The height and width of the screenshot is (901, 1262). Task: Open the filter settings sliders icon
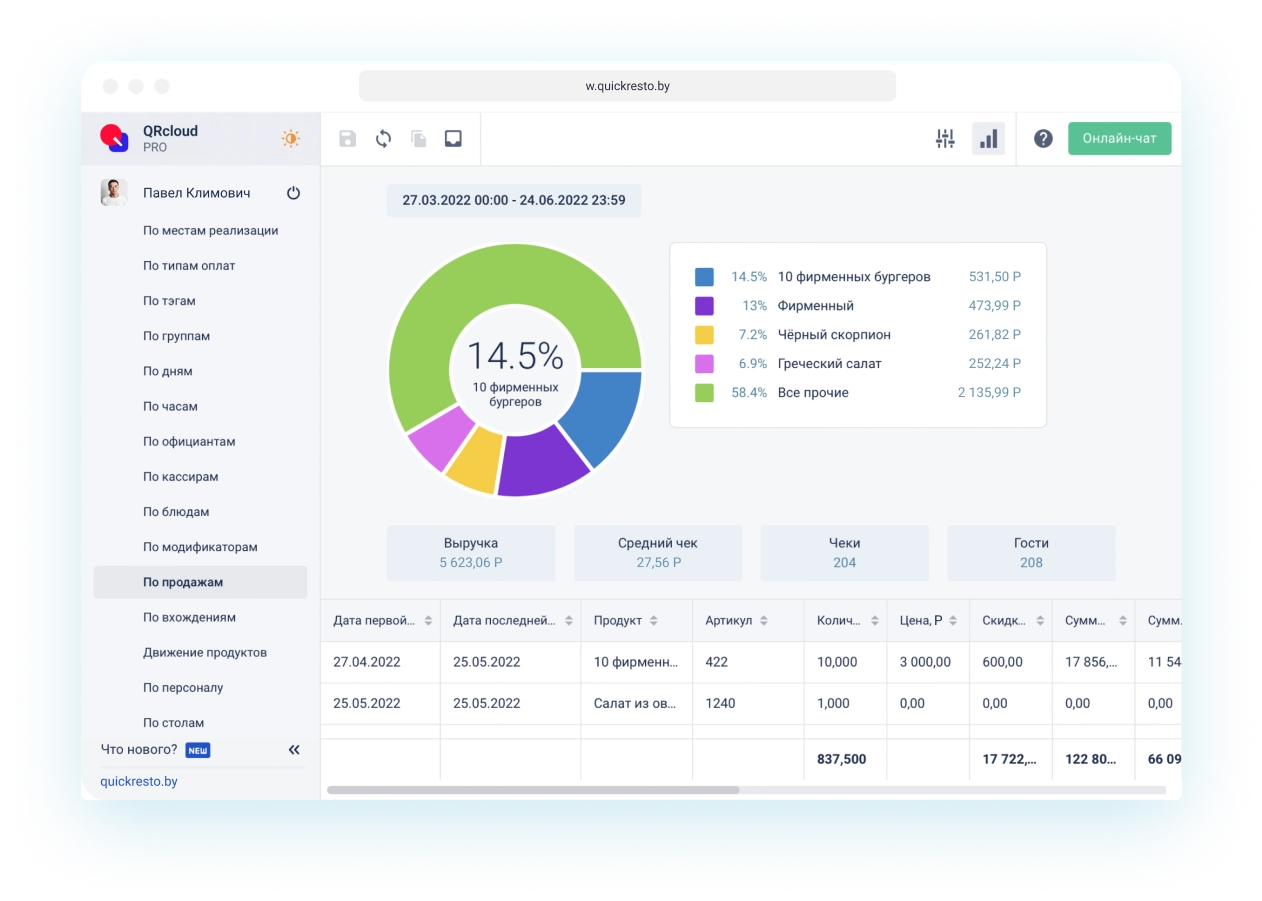[945, 139]
